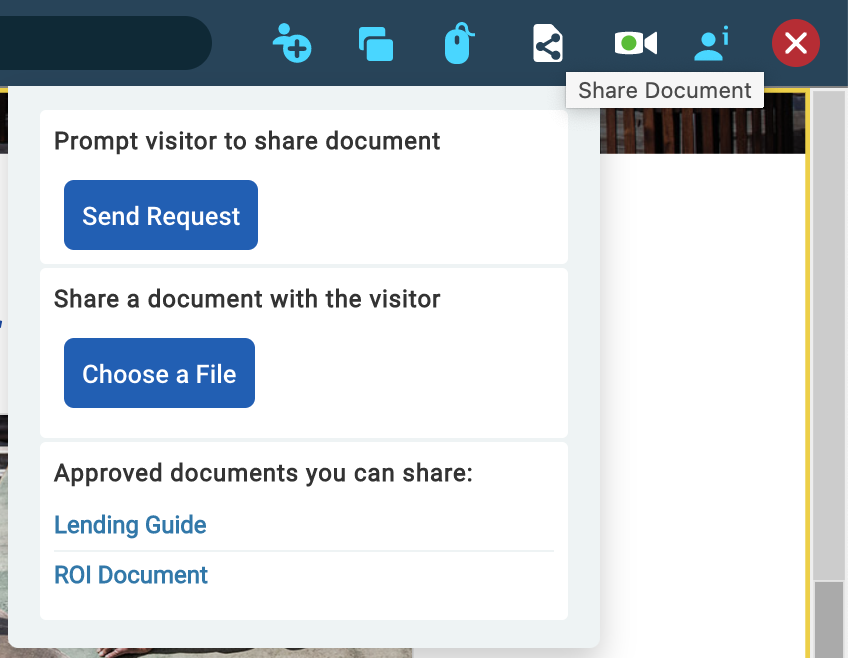Open the overlapping screens co-browse icon
Screen dimensions: 848x658
375,44
